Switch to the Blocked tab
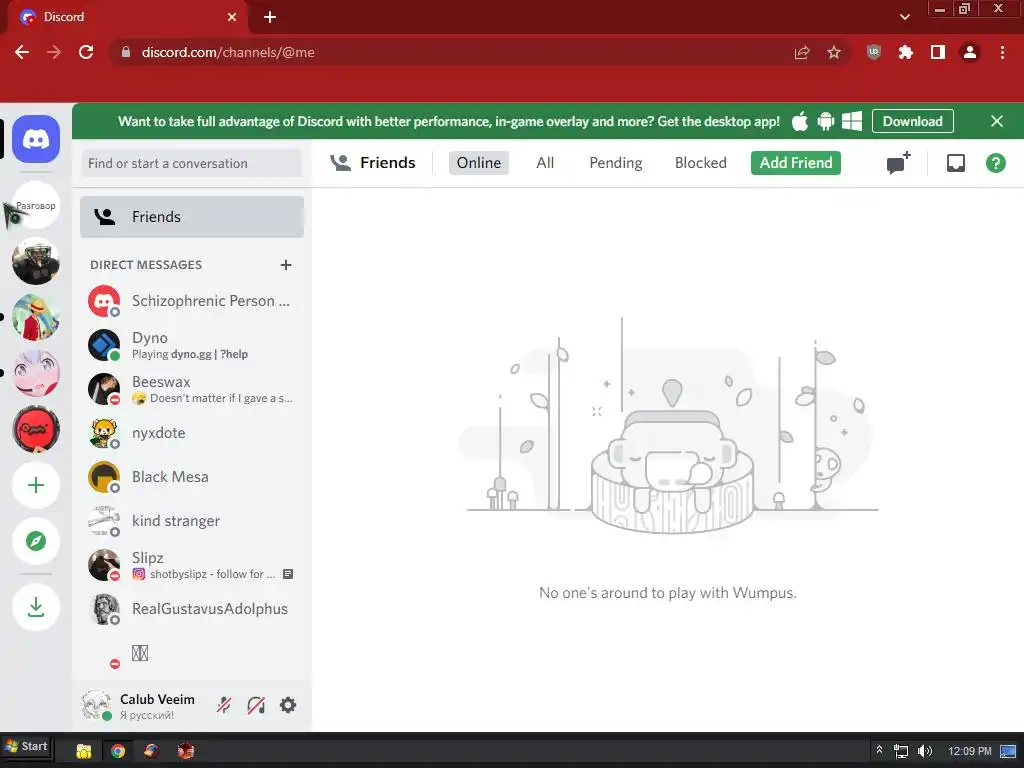1024x768 pixels. pos(701,163)
